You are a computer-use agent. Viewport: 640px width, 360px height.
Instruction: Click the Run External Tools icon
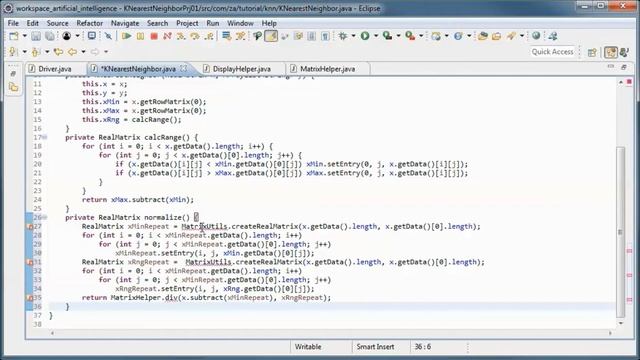point(410,36)
